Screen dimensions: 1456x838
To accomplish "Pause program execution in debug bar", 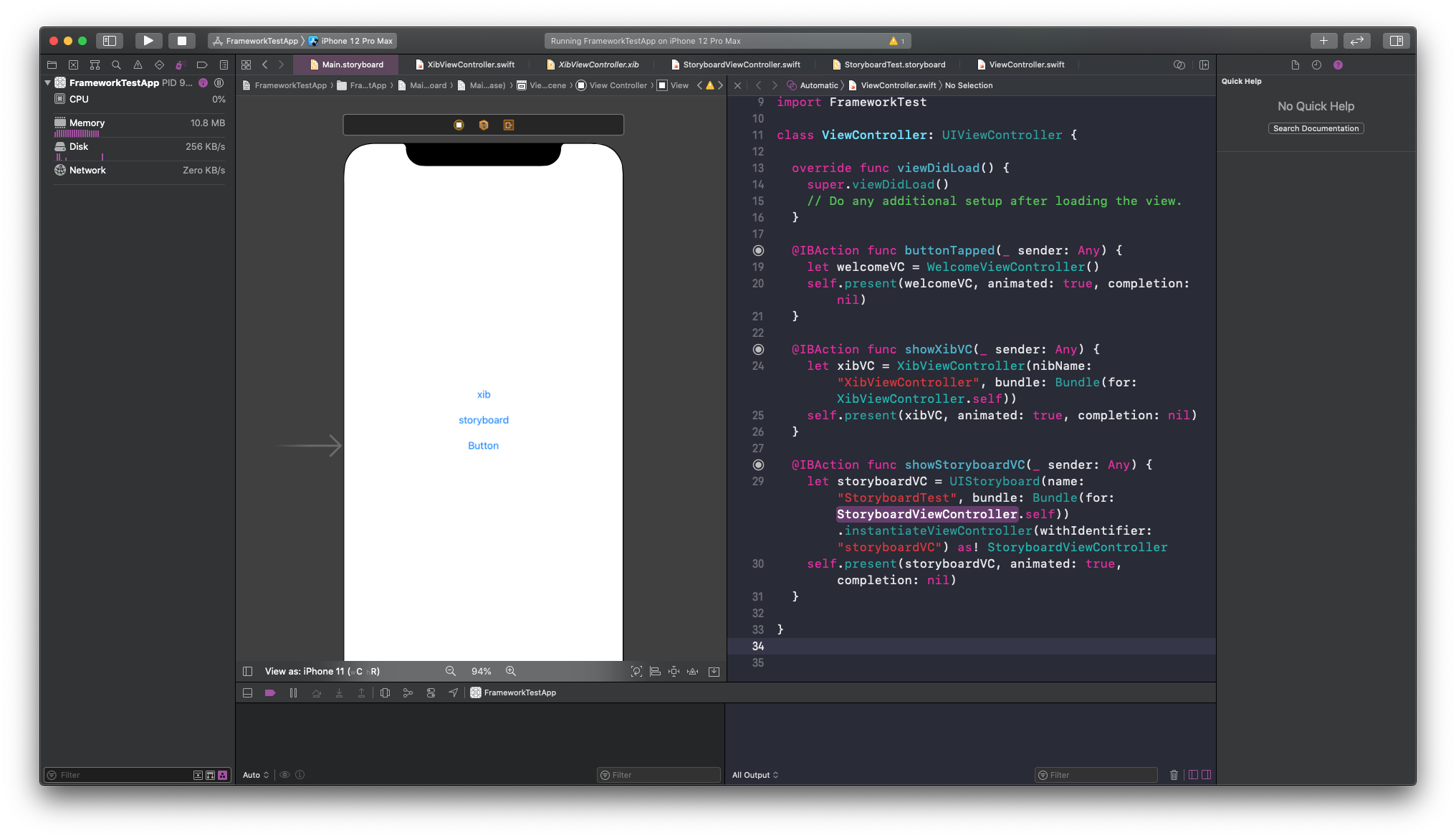I will pyautogui.click(x=293, y=692).
